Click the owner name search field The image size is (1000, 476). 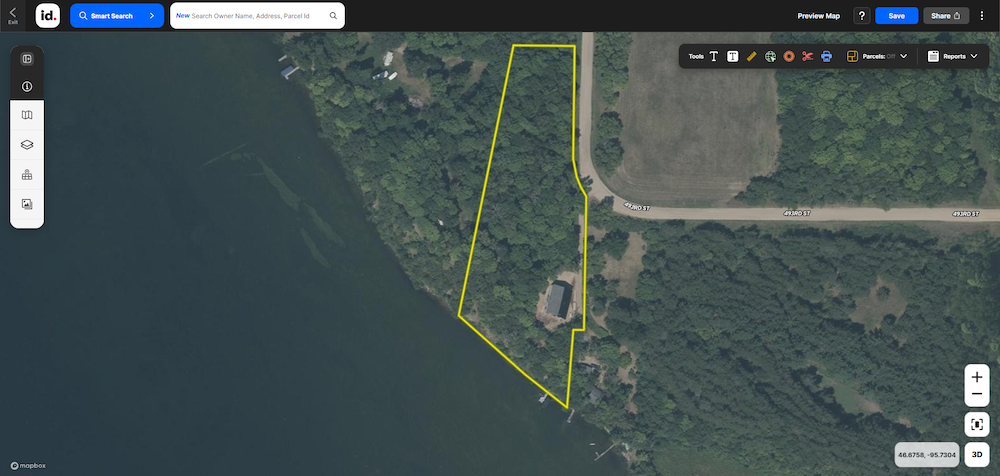[x=257, y=15]
